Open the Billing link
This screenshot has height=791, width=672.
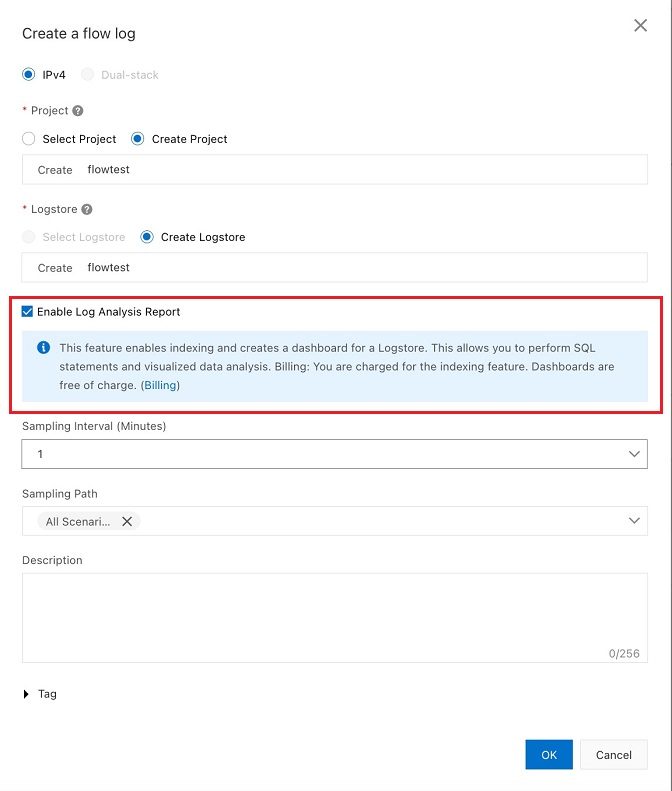pyautogui.click(x=160, y=385)
